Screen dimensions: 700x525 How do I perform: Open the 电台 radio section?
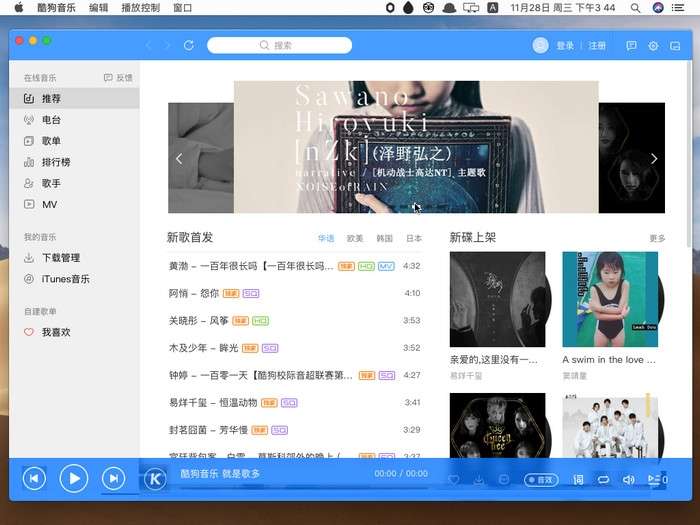coord(74,120)
